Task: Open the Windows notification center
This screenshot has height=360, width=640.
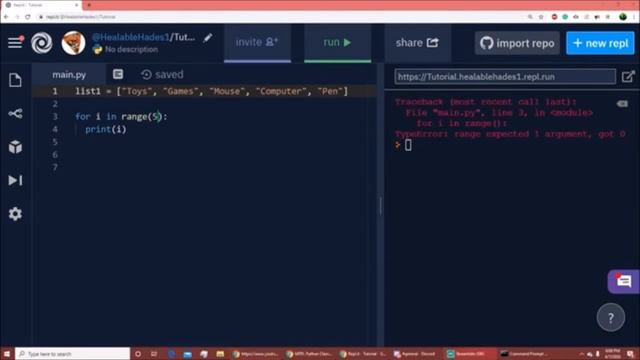Action: tap(631, 353)
